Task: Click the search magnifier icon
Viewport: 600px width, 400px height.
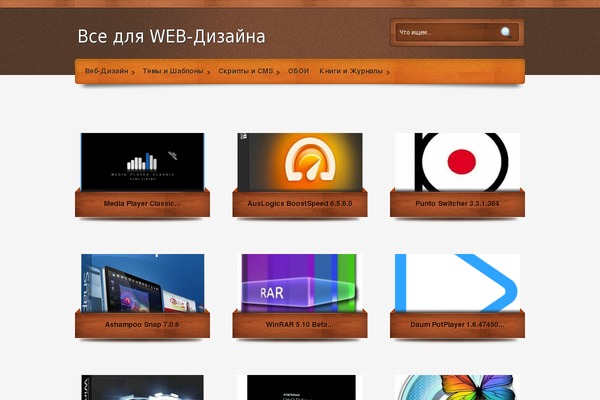Action: pyautogui.click(x=506, y=33)
